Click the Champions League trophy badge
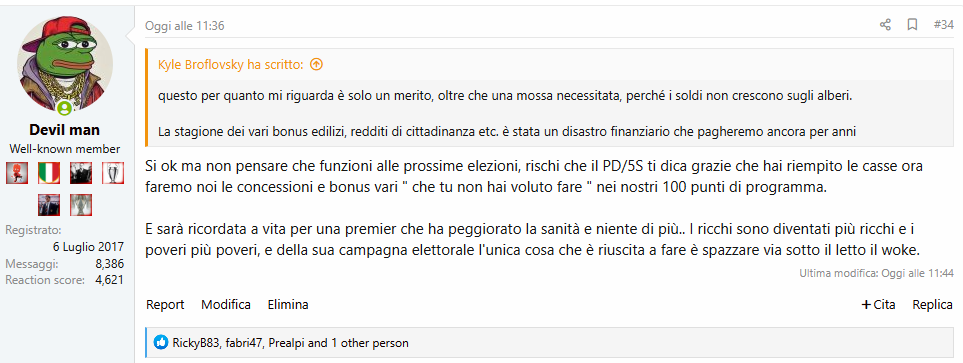This screenshot has height=363, width=963. point(113,173)
